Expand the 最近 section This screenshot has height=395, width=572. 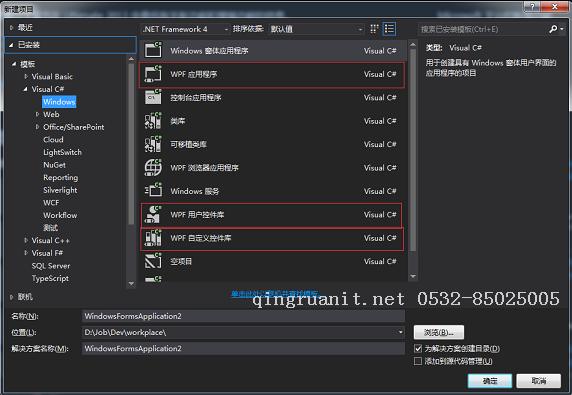[11, 27]
